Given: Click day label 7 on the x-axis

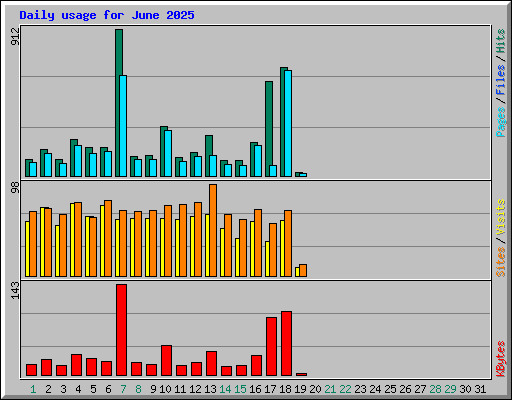Looking at the screenshot, I should pyautogui.click(x=123, y=389).
